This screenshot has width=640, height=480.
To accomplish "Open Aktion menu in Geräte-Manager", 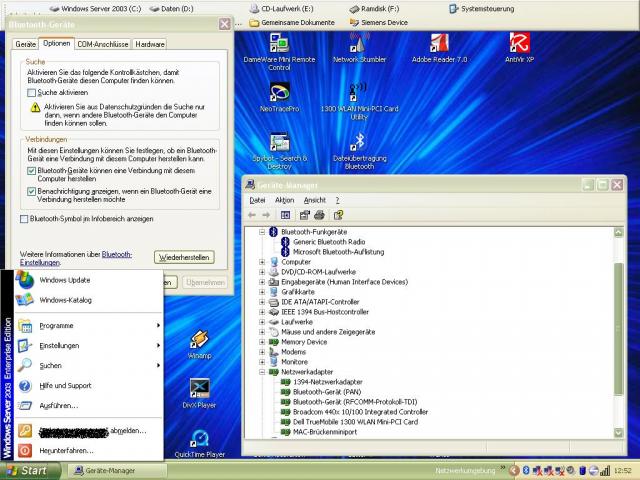I will pyautogui.click(x=284, y=200).
